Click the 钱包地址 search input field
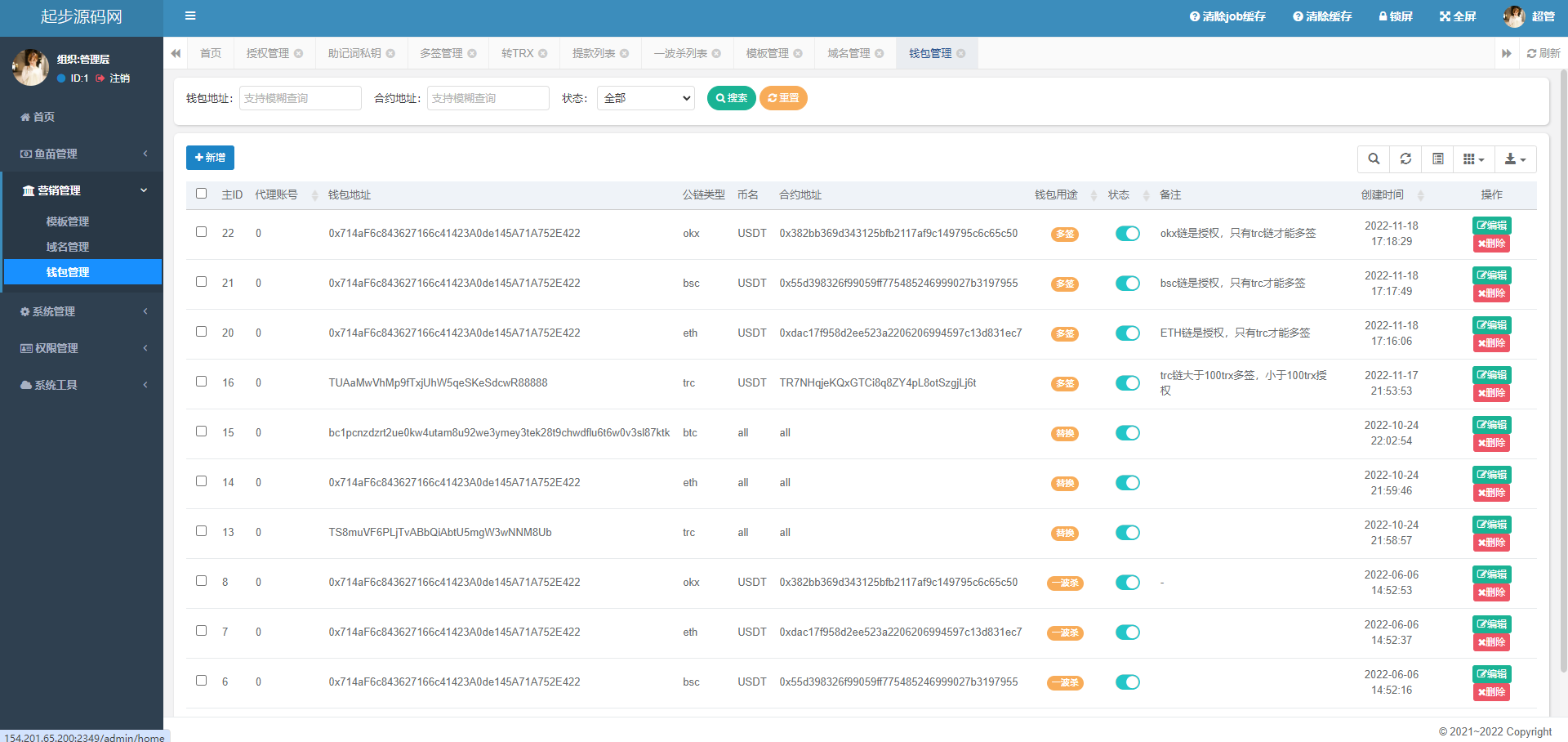1568x742 pixels. [x=300, y=98]
